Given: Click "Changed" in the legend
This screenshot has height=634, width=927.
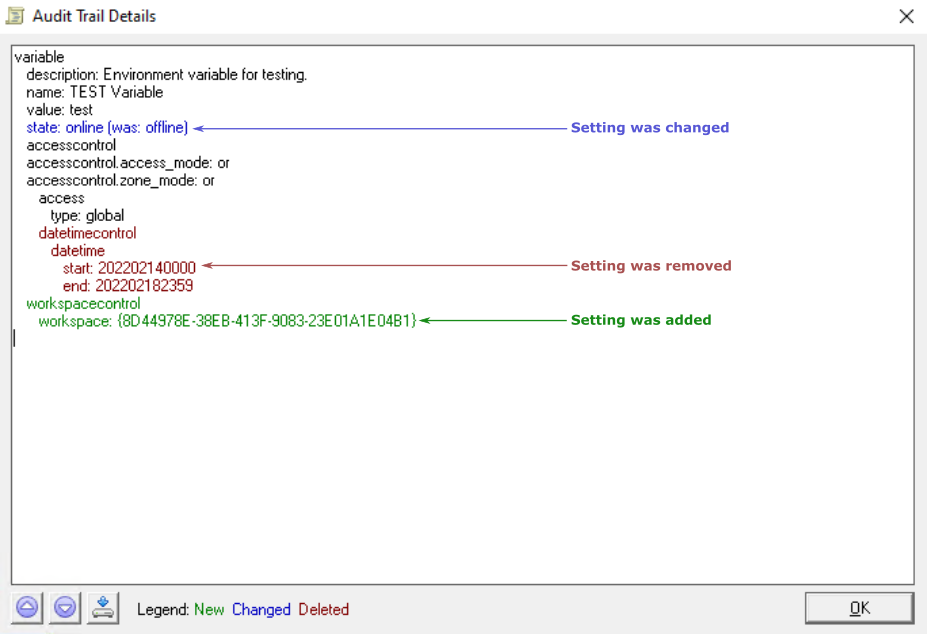Looking at the screenshot, I should (261, 609).
